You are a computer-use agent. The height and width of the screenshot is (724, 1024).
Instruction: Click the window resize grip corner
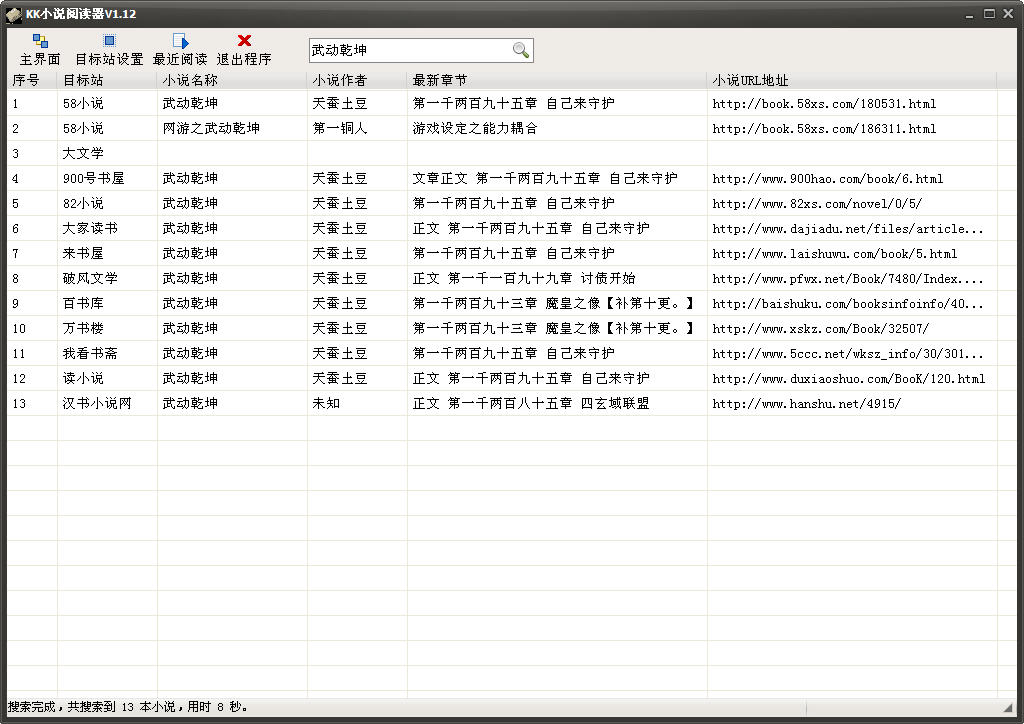click(1007, 707)
